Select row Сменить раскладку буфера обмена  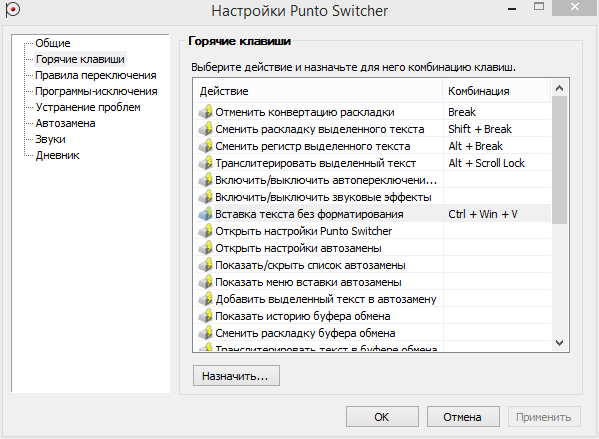coord(372,333)
